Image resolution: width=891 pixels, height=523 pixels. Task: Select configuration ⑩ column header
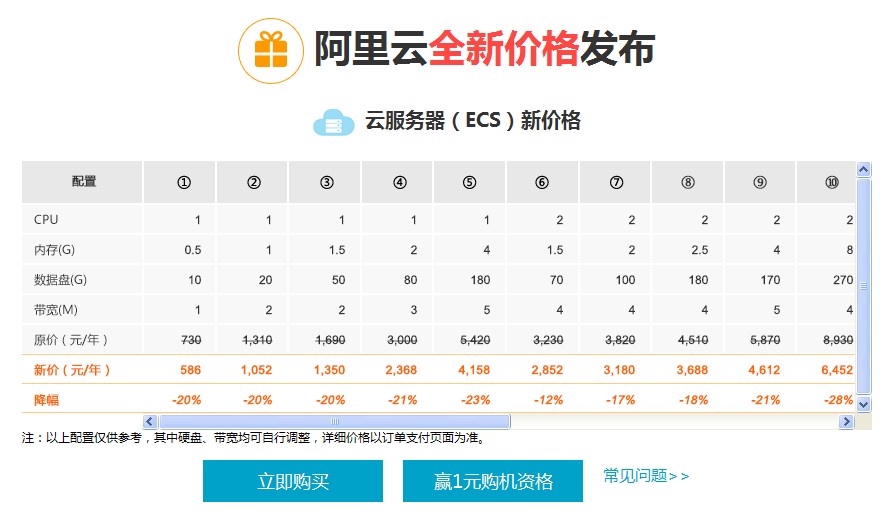tap(827, 182)
